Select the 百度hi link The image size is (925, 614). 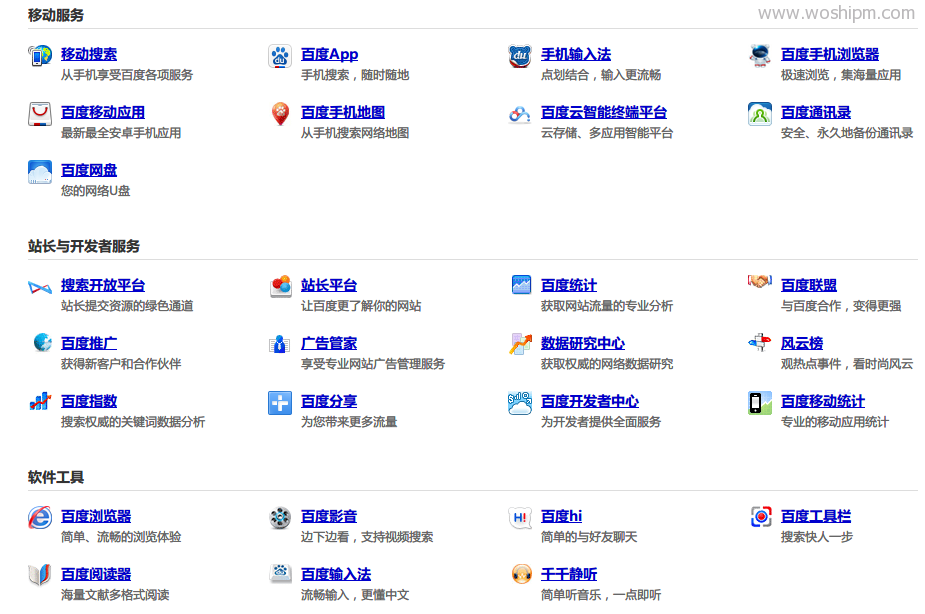[x=562, y=516]
